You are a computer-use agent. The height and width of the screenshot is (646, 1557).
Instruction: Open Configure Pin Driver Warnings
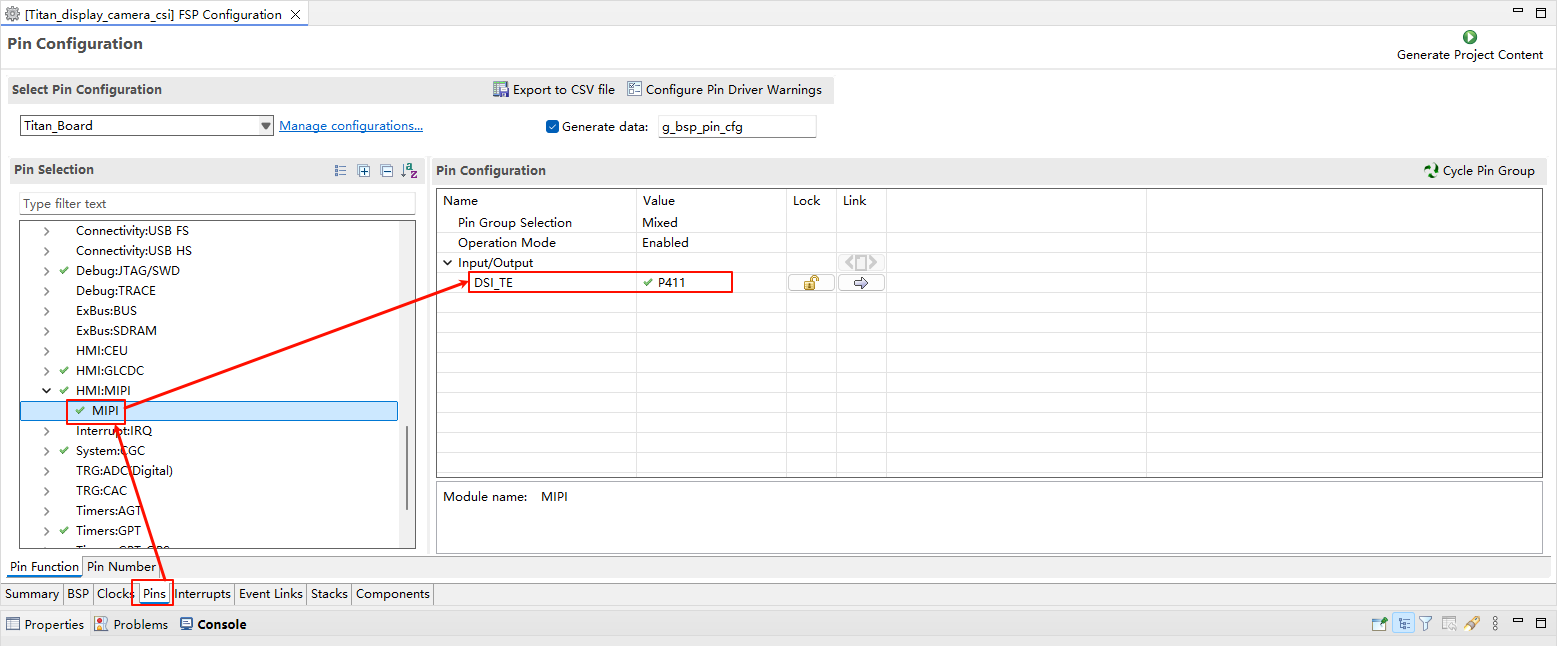click(724, 90)
